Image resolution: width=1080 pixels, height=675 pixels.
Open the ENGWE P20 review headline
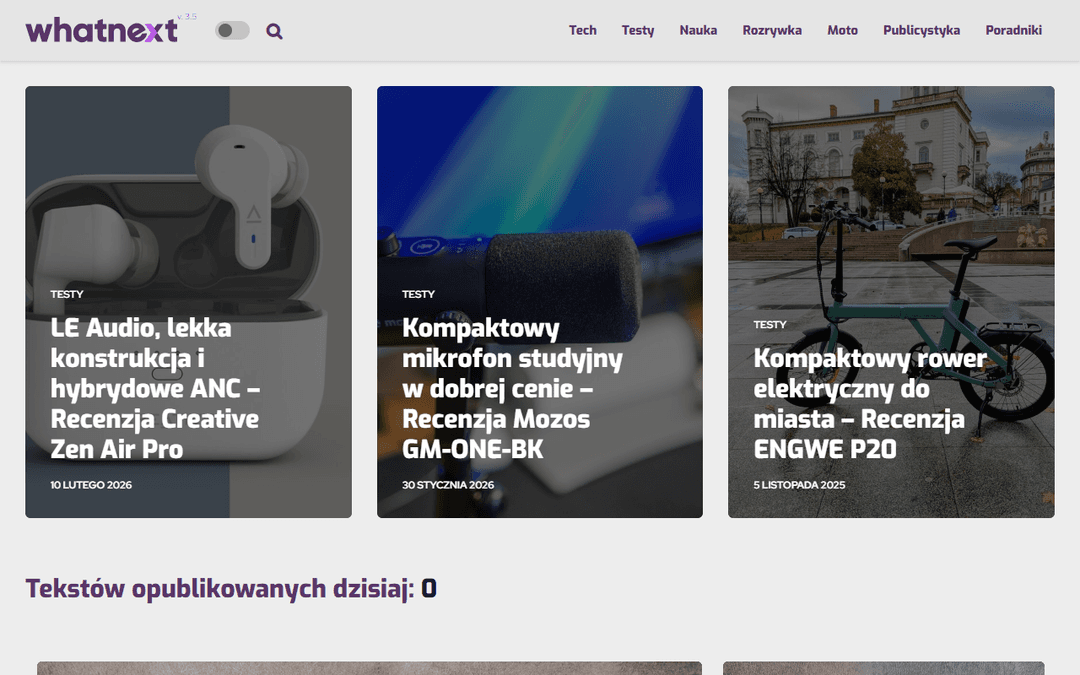[870, 403]
